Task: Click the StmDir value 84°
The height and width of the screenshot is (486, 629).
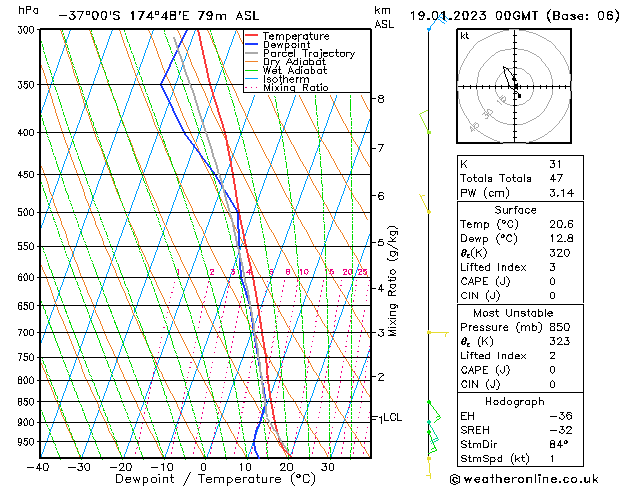Action: click(x=559, y=444)
